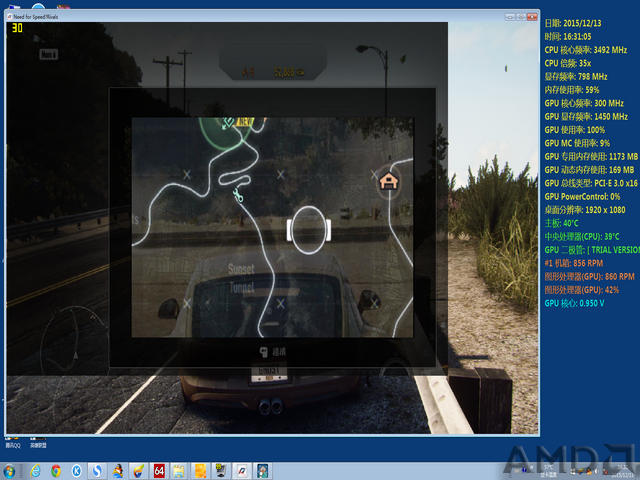
Task: Open the orange square taskbar icon
Action: pos(200,471)
